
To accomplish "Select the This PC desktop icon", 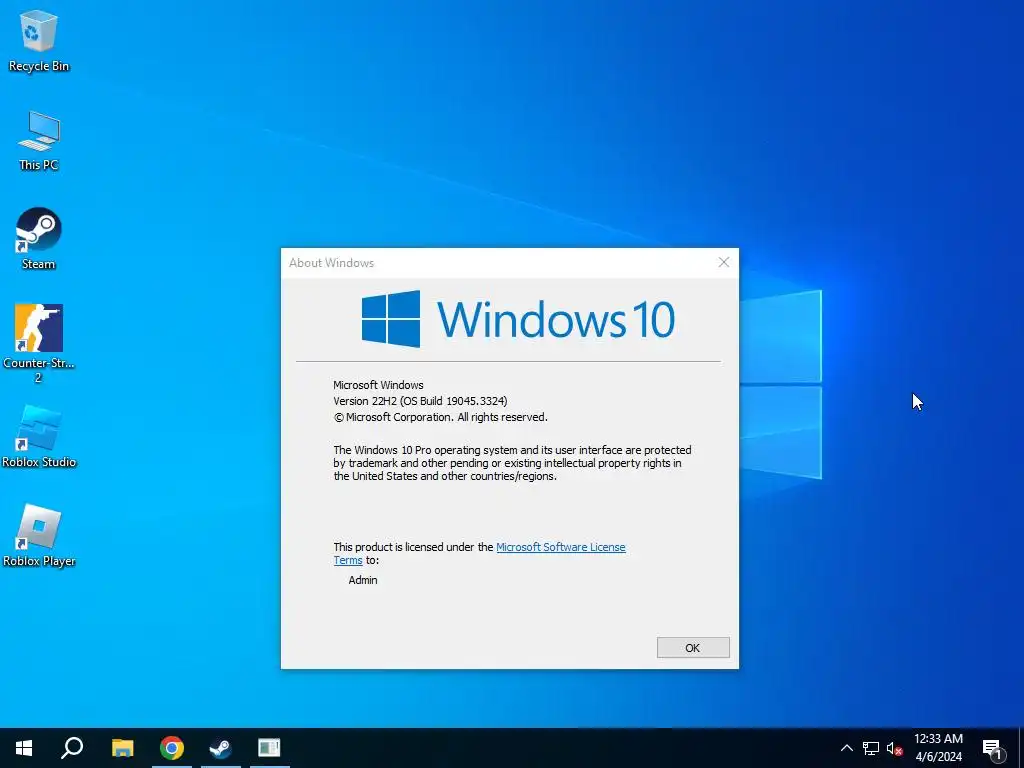I will click(x=39, y=141).
